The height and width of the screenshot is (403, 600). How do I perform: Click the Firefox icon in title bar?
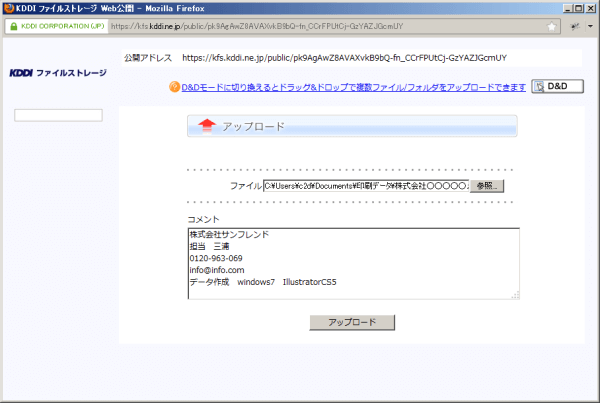[x=9, y=8]
